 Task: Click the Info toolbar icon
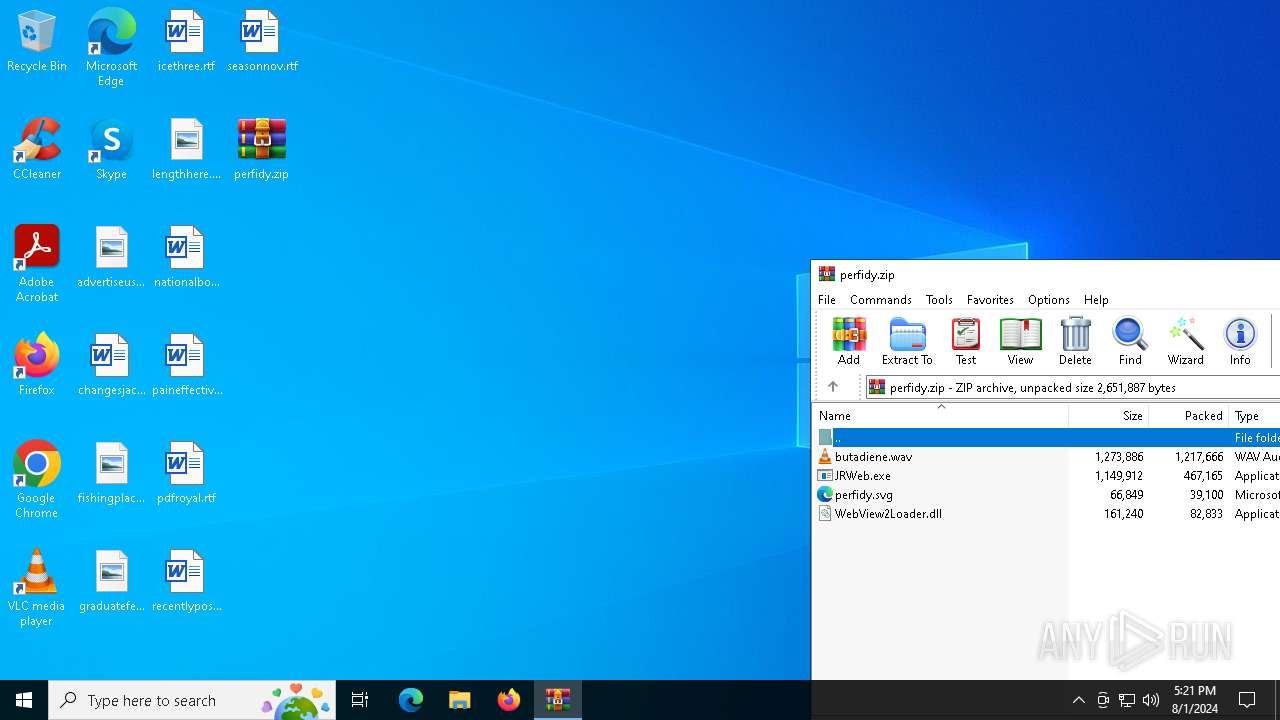(1240, 341)
